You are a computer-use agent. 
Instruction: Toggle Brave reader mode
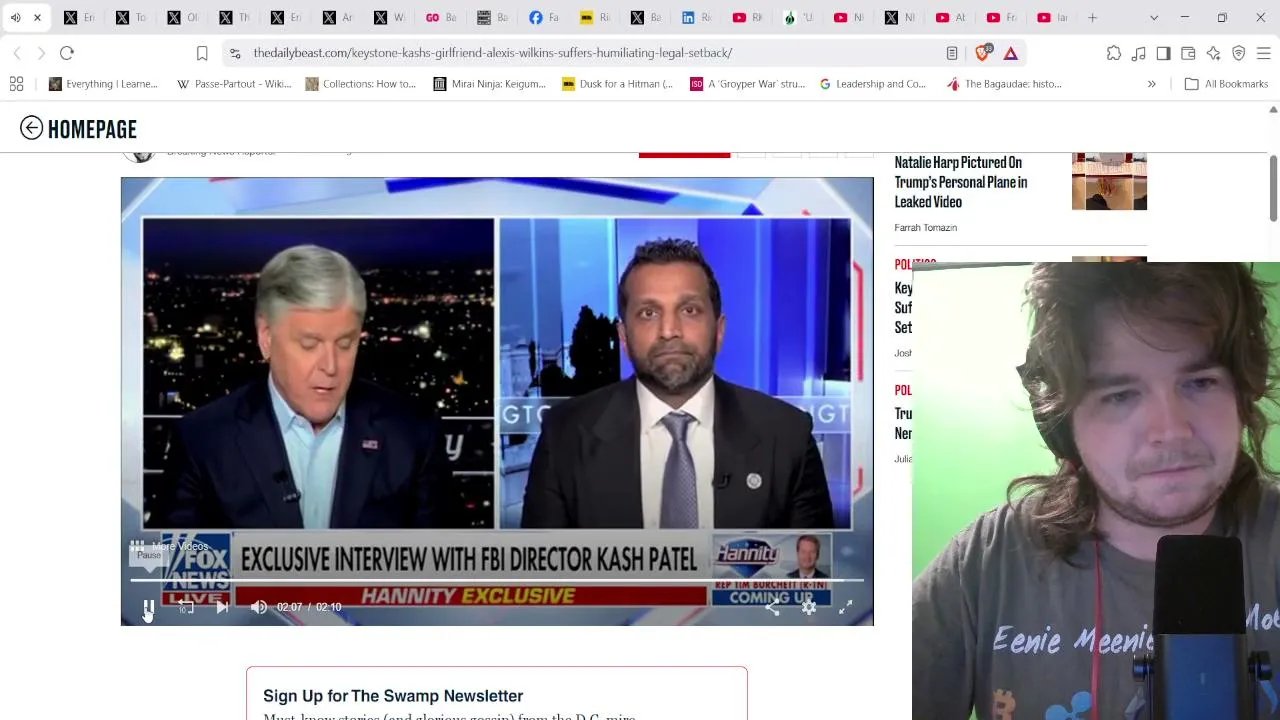point(952,53)
